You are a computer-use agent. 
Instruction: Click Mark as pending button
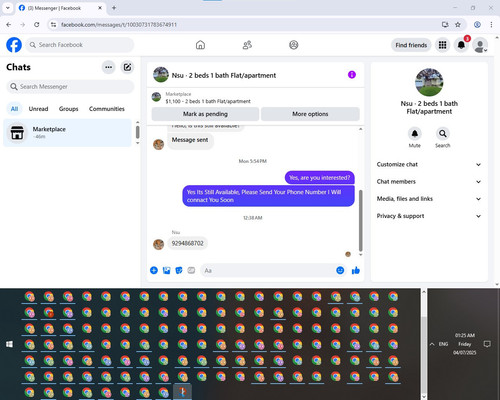click(205, 114)
